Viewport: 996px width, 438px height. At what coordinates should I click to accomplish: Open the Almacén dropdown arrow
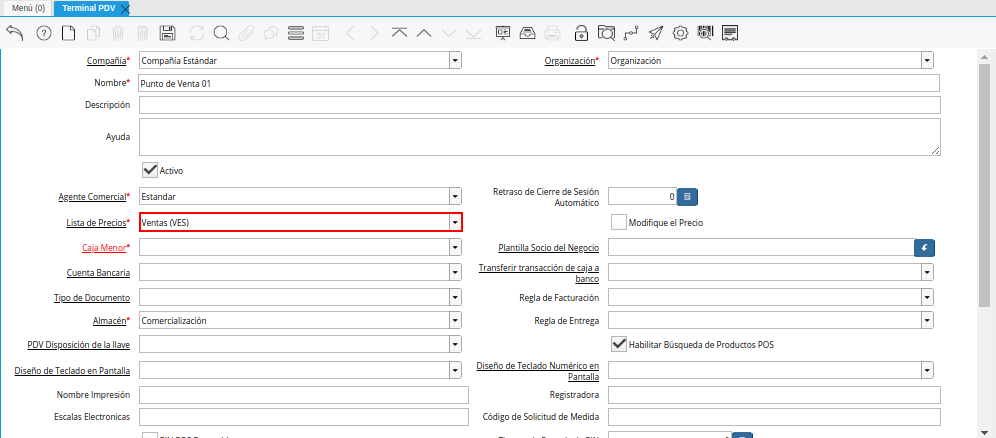(455, 321)
